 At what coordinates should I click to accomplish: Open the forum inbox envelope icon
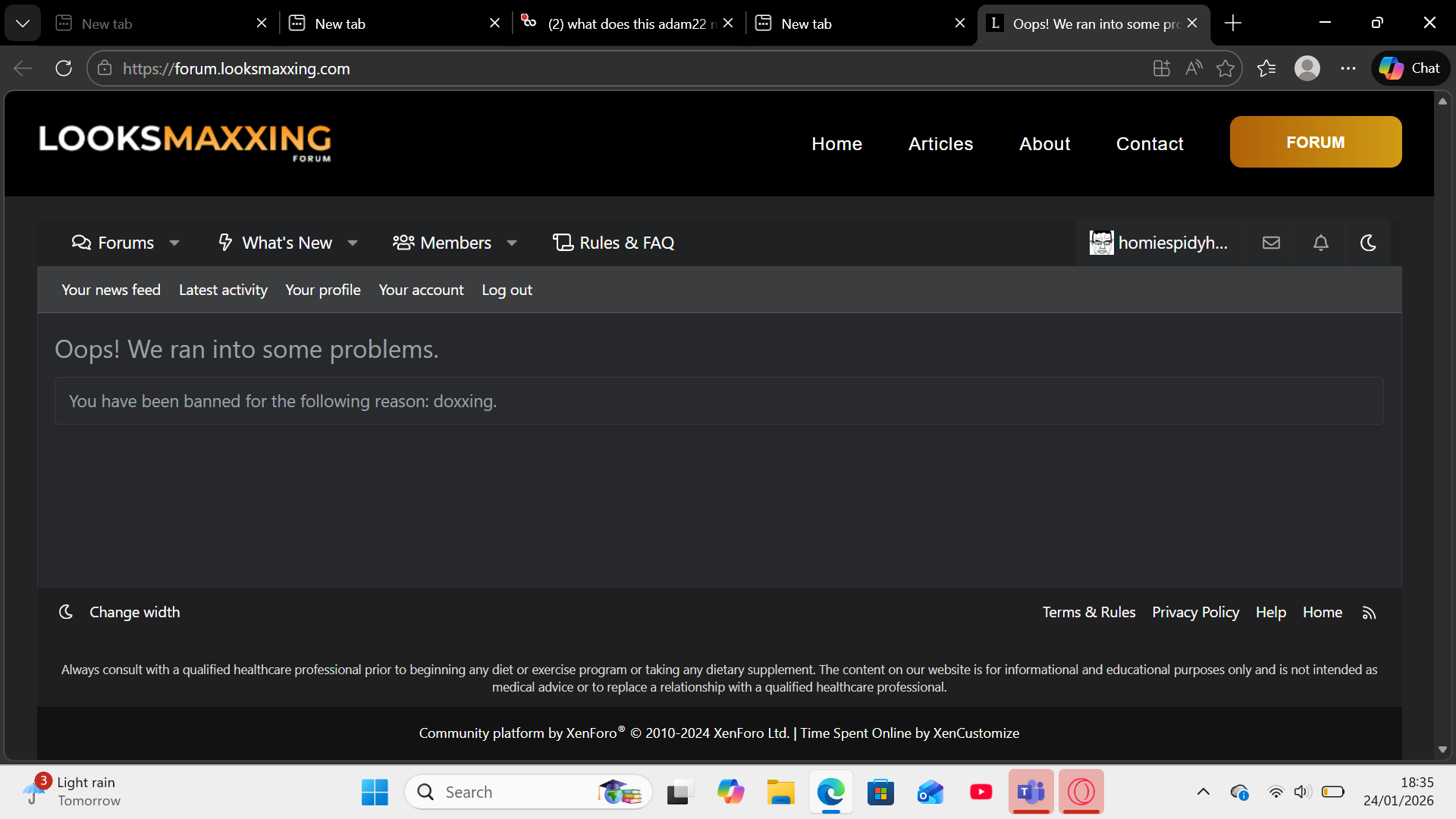[1271, 243]
